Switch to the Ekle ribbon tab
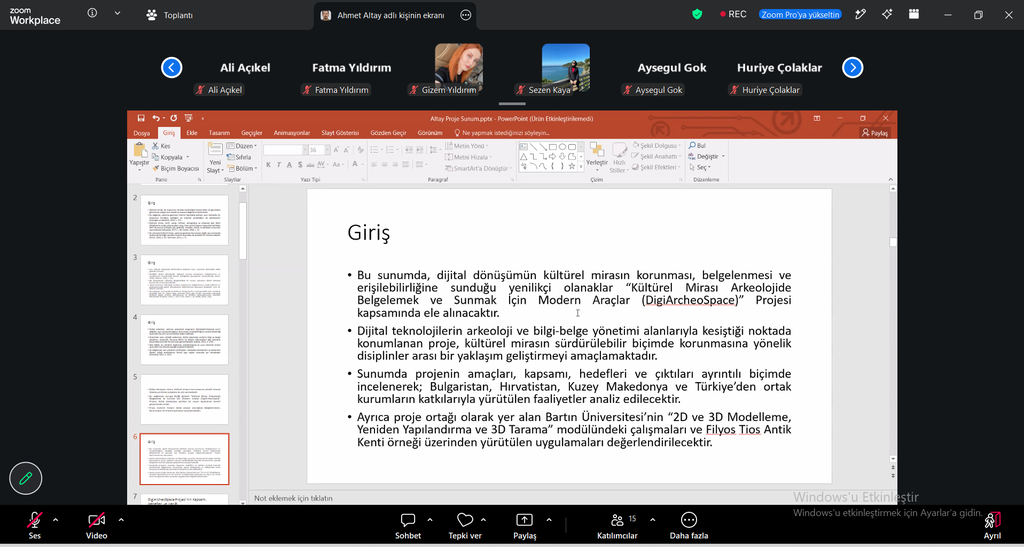 [191, 133]
